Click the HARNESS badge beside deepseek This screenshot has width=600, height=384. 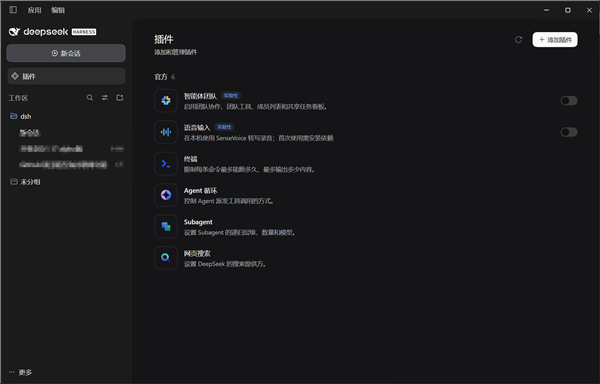tap(84, 32)
